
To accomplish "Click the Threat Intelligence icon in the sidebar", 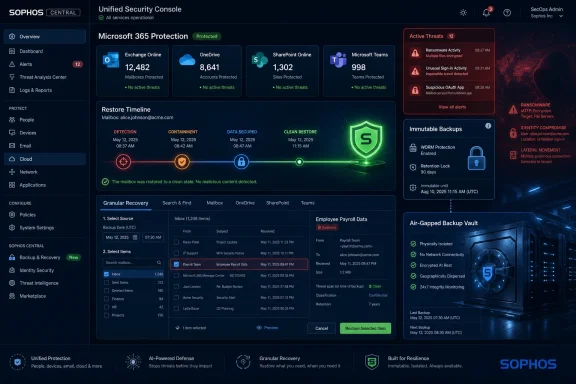I will [12, 283].
